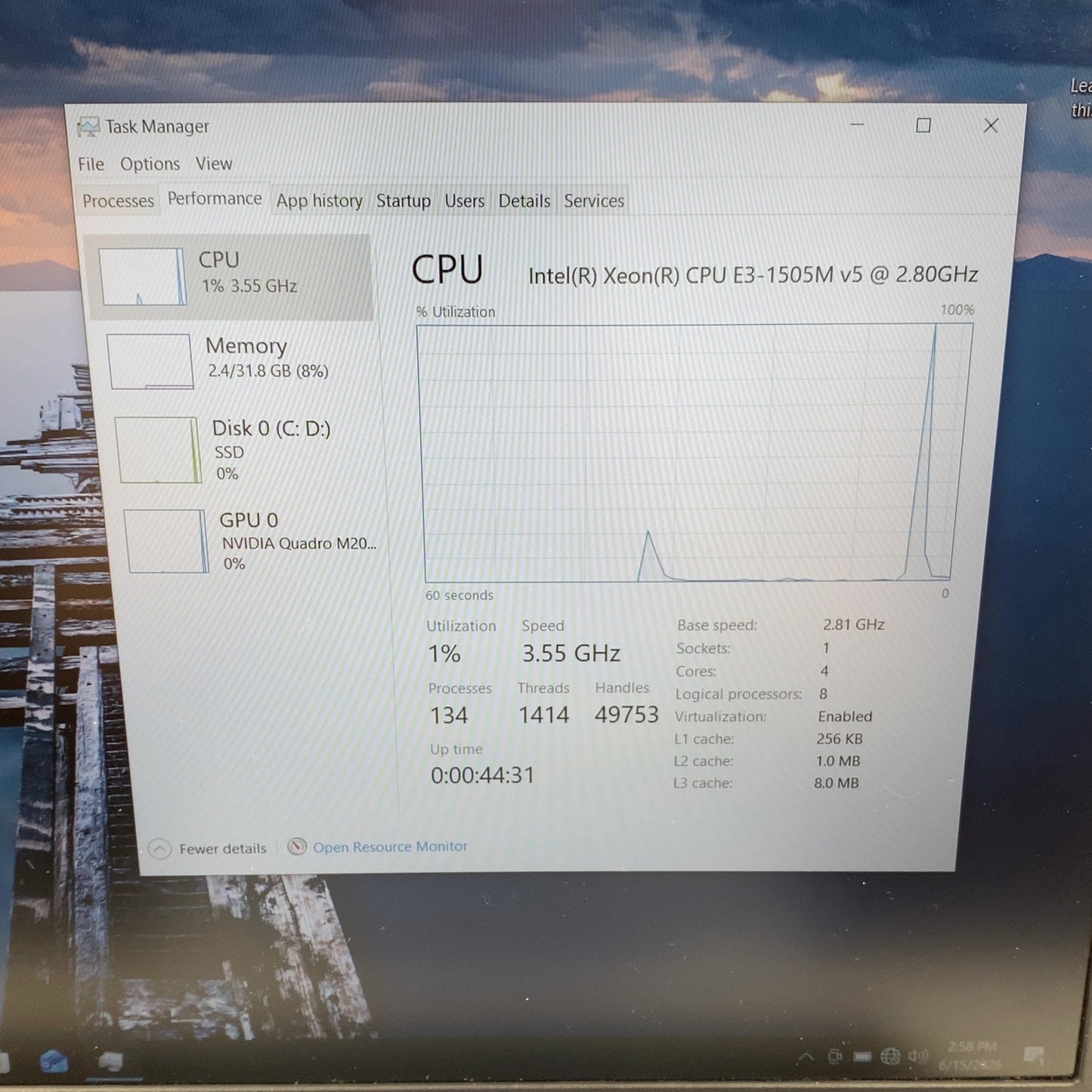Click the taskbar clock showing 2:58 PM
The width and height of the screenshot is (1092, 1092).
pyautogui.click(x=971, y=1055)
